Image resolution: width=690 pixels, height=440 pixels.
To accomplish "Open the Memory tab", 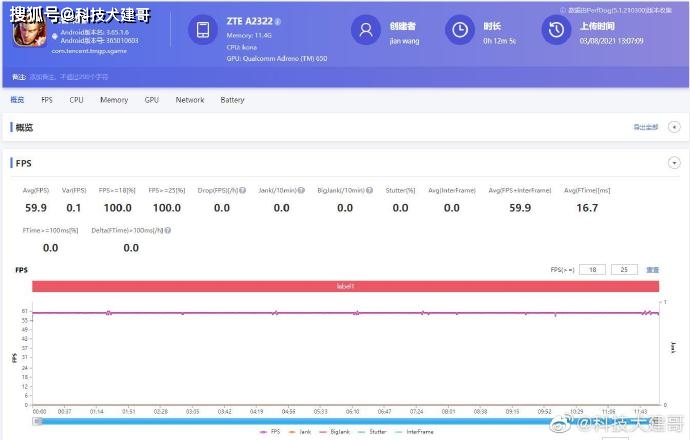I will tap(113, 100).
